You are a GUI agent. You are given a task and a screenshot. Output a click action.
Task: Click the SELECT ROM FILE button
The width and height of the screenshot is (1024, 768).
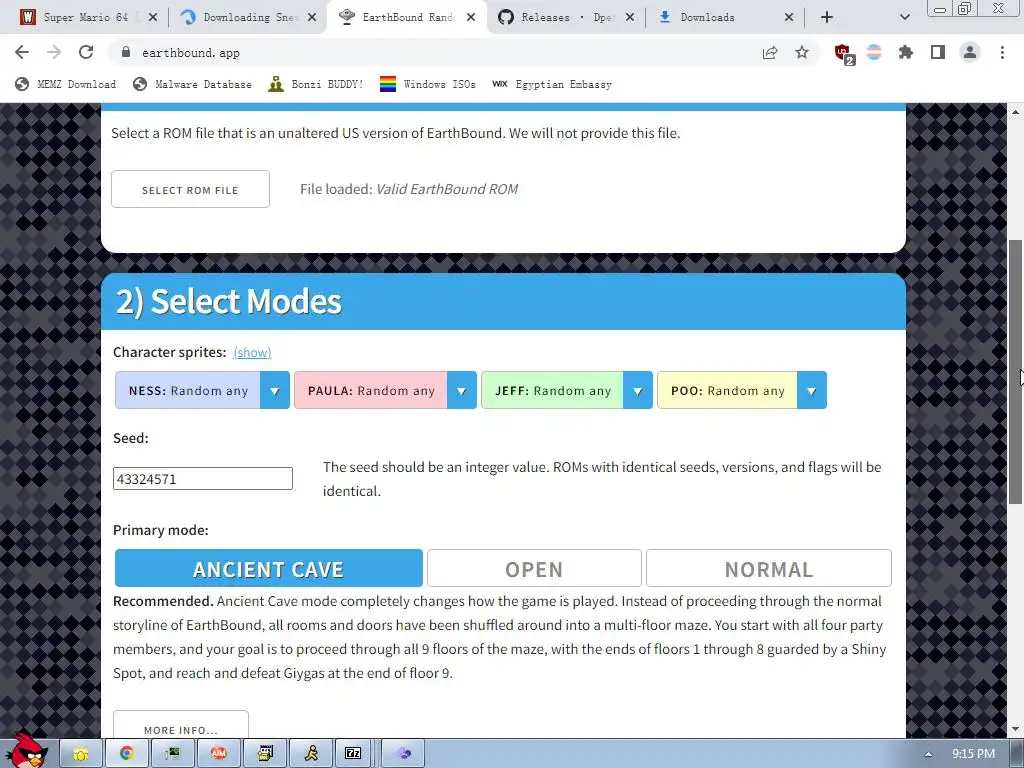[x=190, y=189]
